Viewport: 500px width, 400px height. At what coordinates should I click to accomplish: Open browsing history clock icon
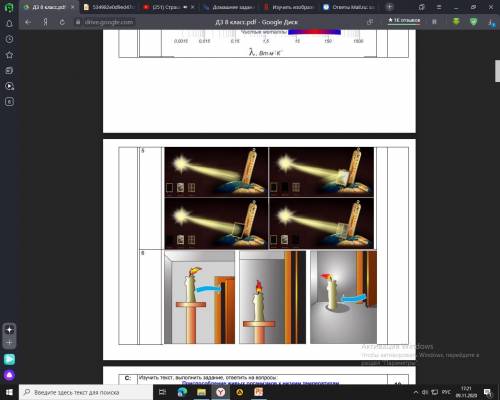(9, 39)
